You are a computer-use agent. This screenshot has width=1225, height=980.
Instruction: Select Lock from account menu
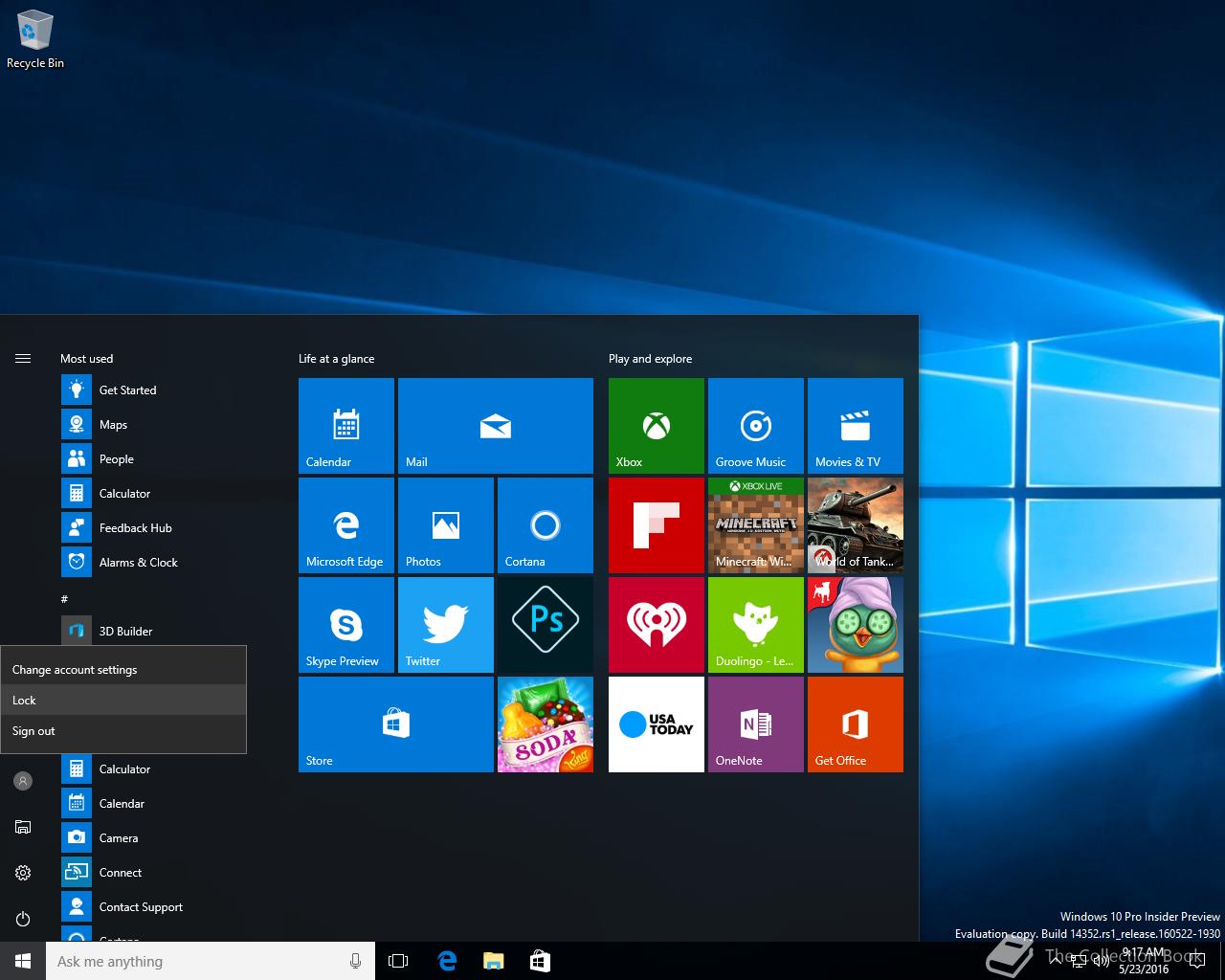coord(123,701)
